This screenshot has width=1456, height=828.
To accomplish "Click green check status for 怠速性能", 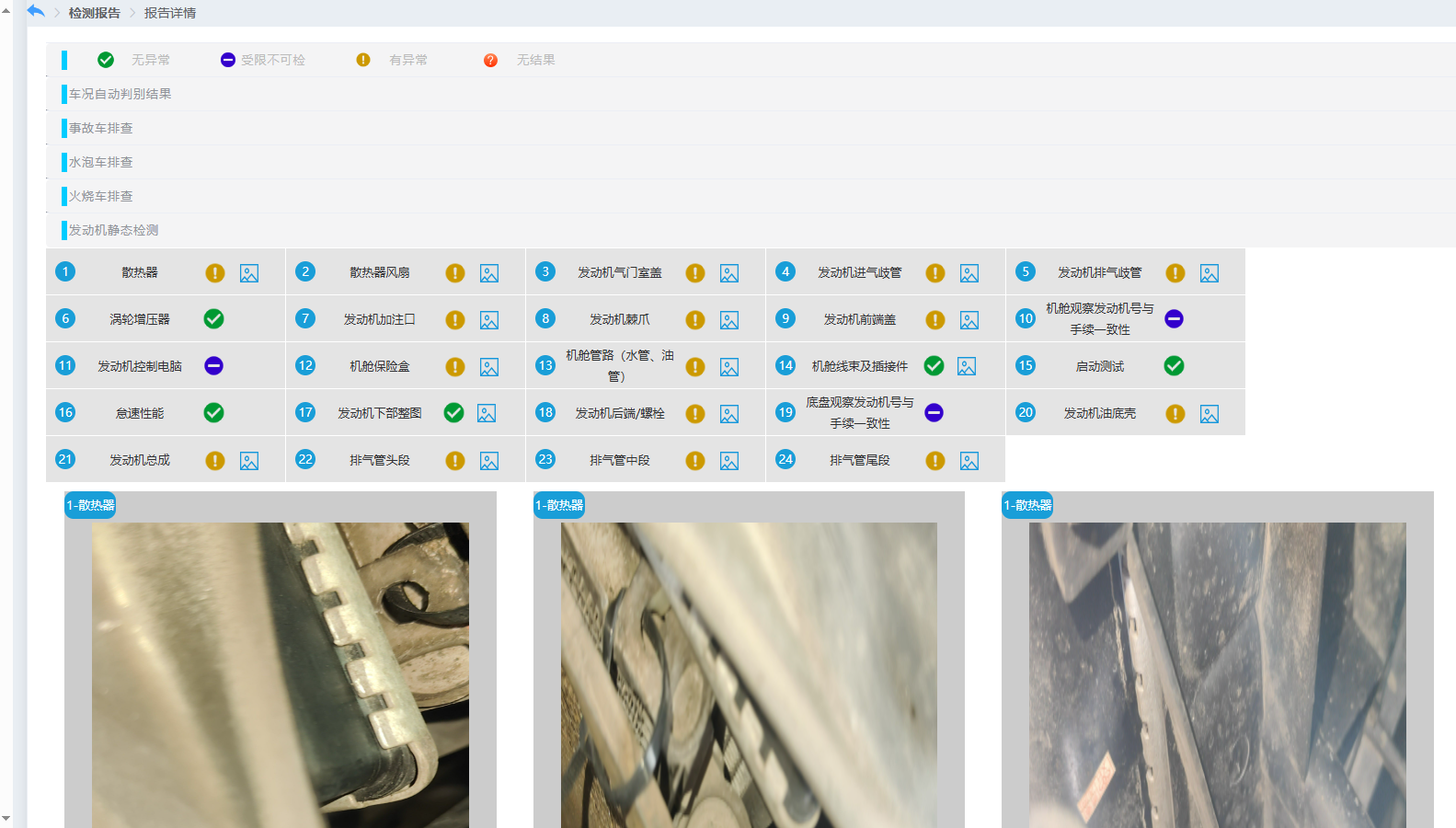I will pos(213,413).
